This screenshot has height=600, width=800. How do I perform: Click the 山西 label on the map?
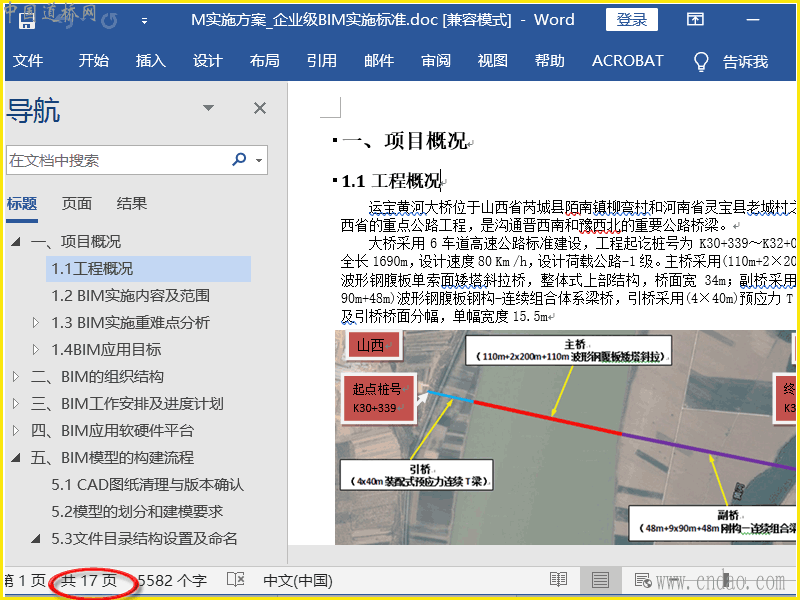(x=373, y=345)
